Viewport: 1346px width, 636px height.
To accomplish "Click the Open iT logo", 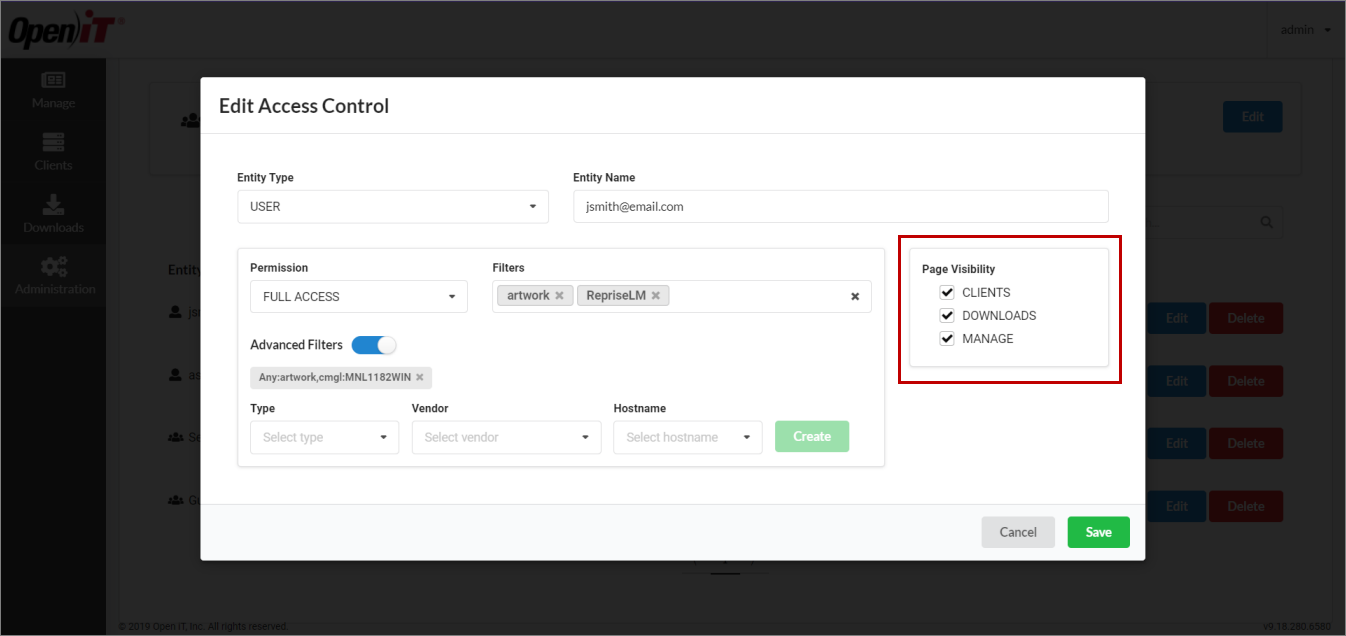I will pyautogui.click(x=64, y=32).
